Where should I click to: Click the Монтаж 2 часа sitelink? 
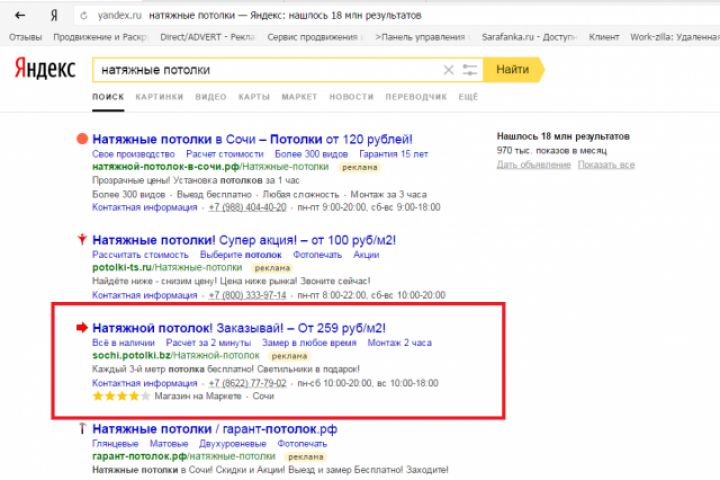tap(399, 343)
